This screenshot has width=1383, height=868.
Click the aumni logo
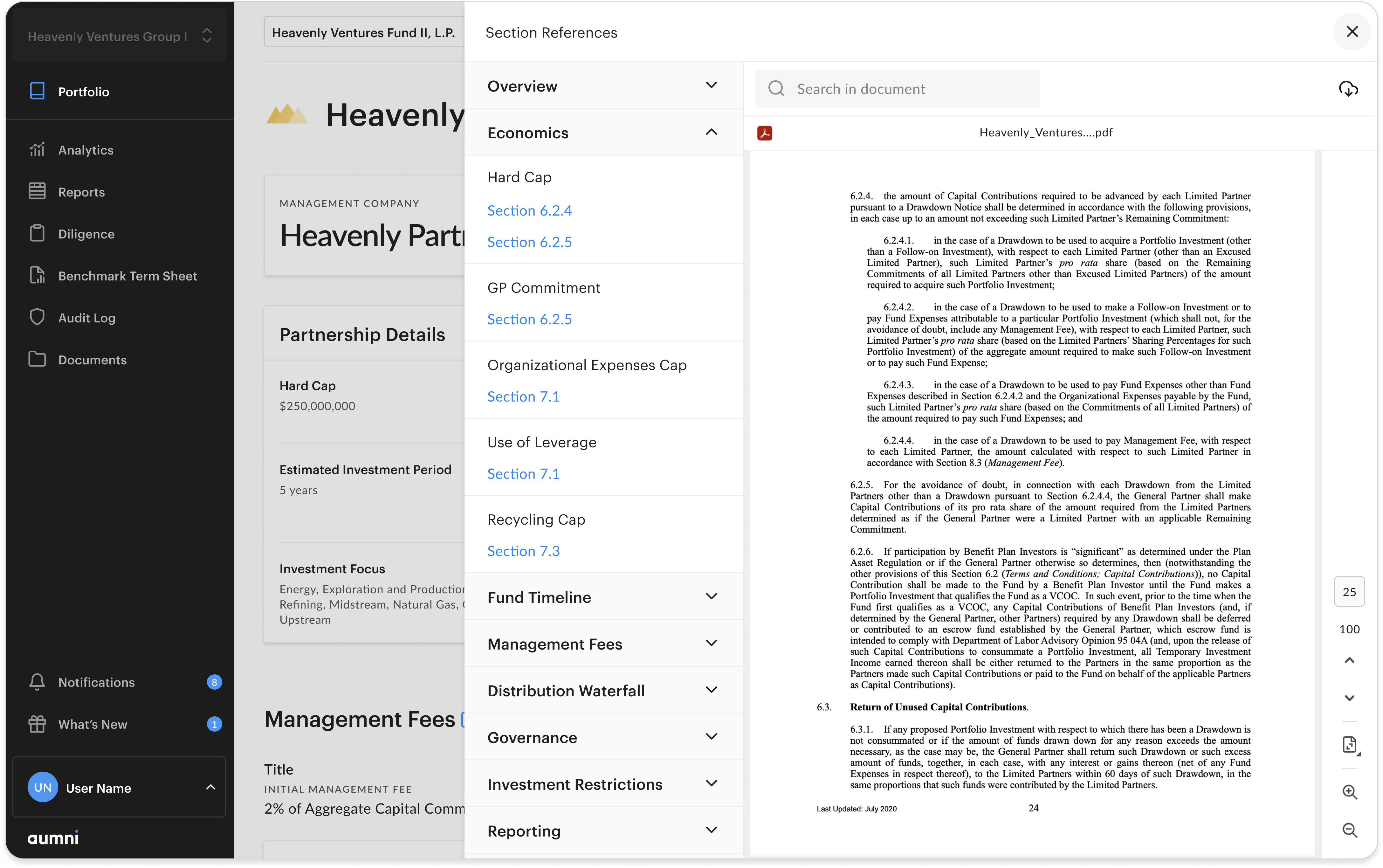click(53, 837)
